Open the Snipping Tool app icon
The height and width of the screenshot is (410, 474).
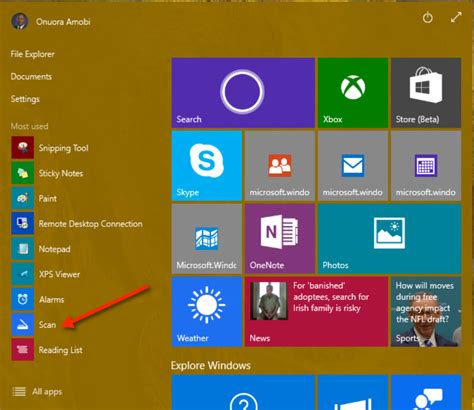[23, 147]
